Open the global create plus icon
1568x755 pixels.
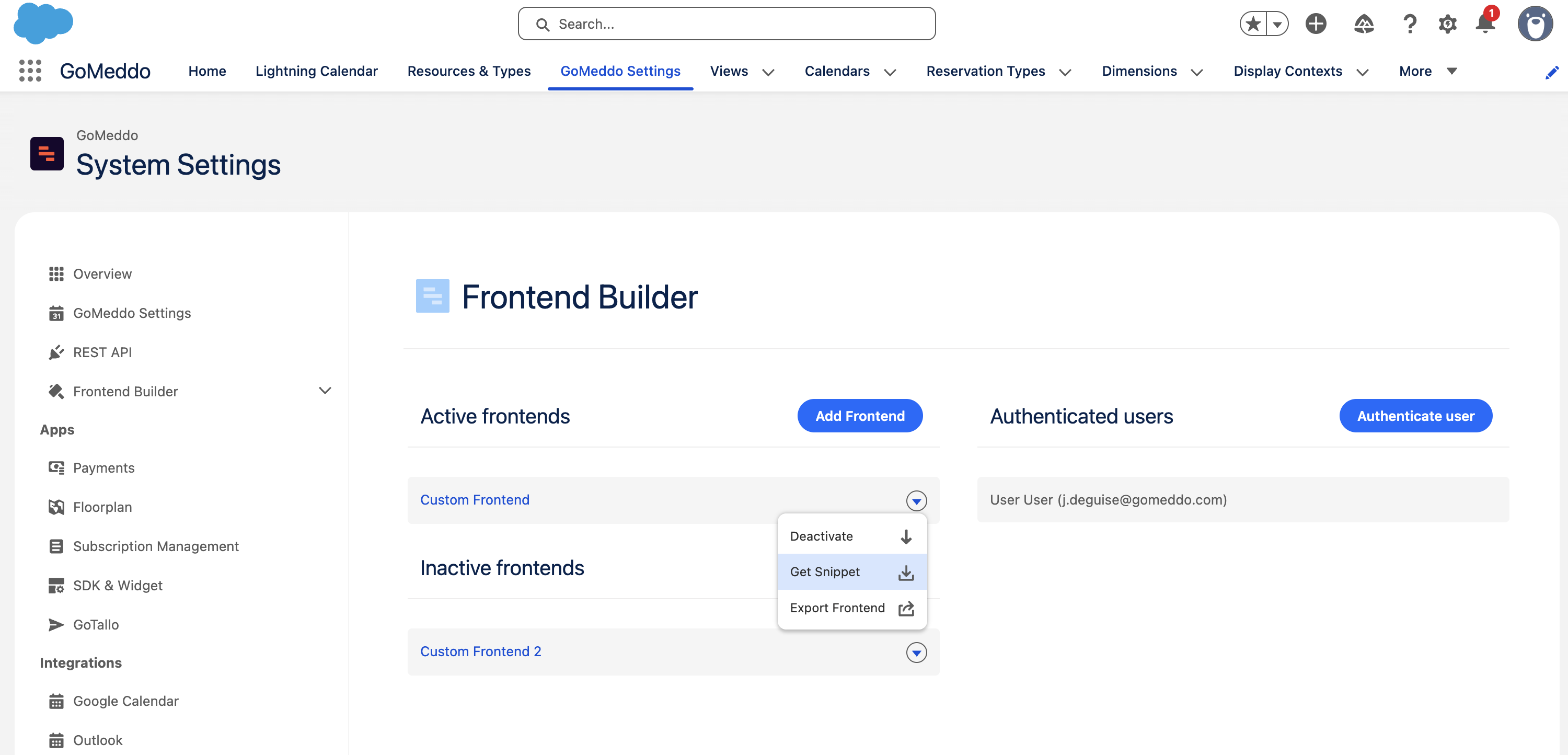point(1316,24)
